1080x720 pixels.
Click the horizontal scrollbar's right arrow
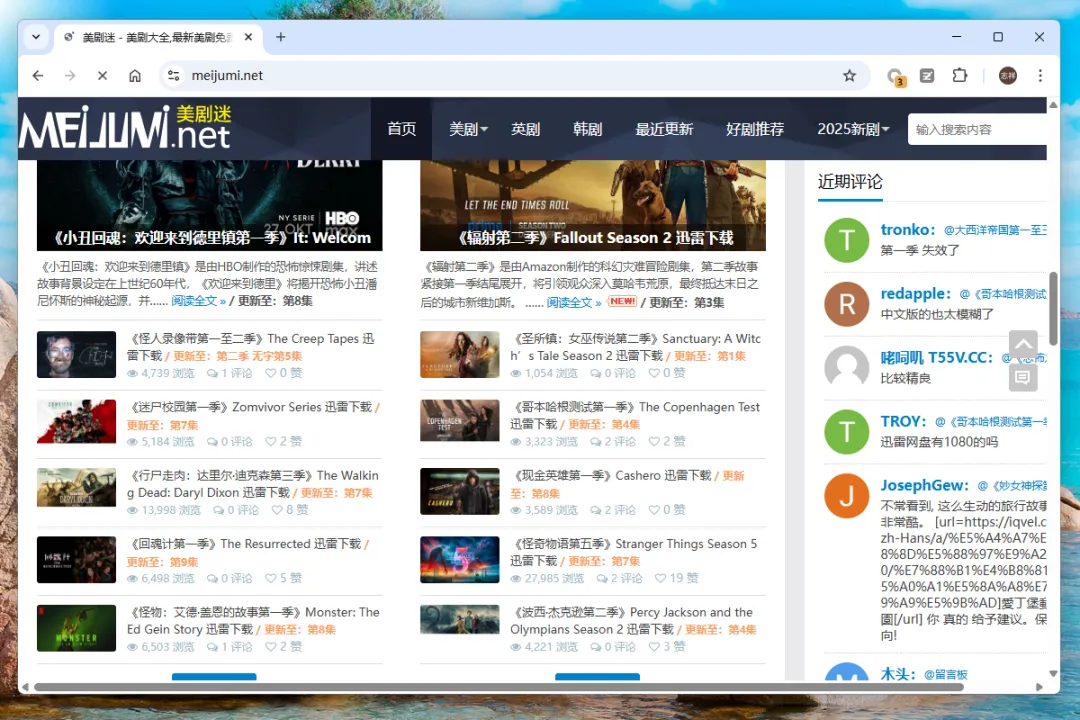point(1039,687)
